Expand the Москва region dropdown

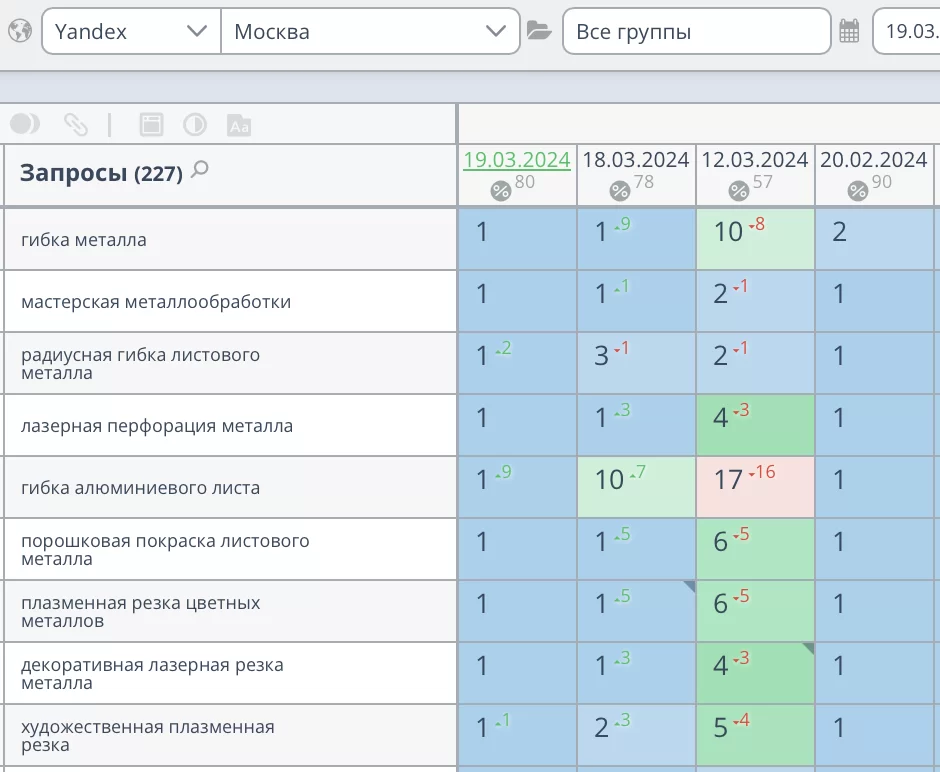[370, 31]
